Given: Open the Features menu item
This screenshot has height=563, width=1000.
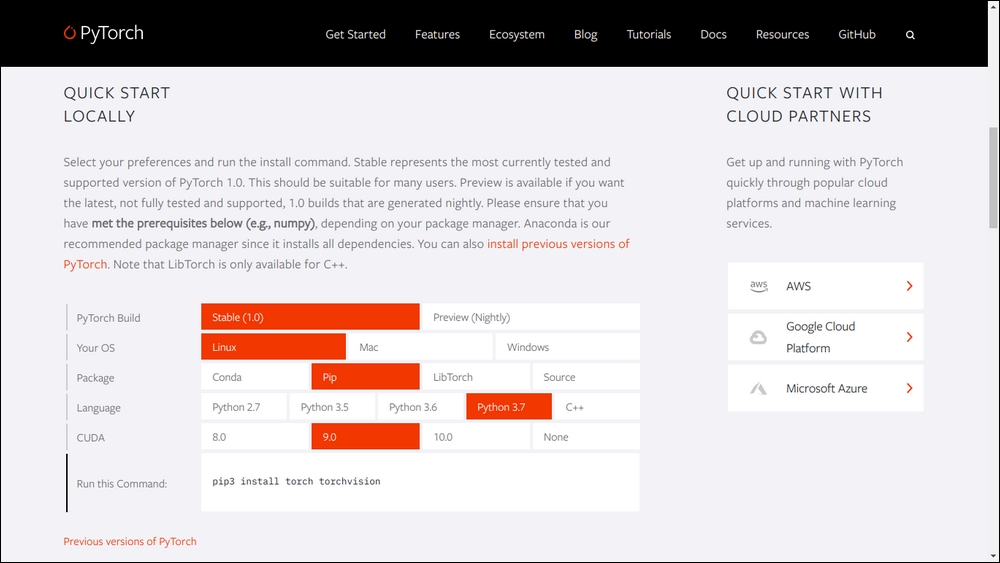Looking at the screenshot, I should 437,34.
